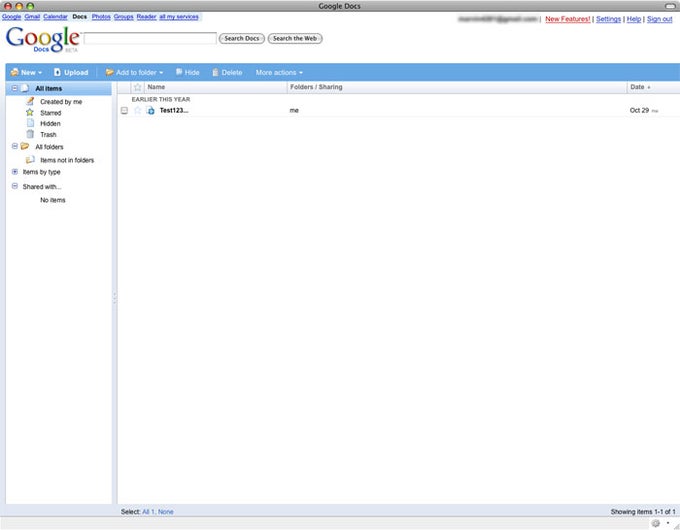The width and height of the screenshot is (680, 530).
Task: Open all my services link
Action: click(x=179, y=16)
